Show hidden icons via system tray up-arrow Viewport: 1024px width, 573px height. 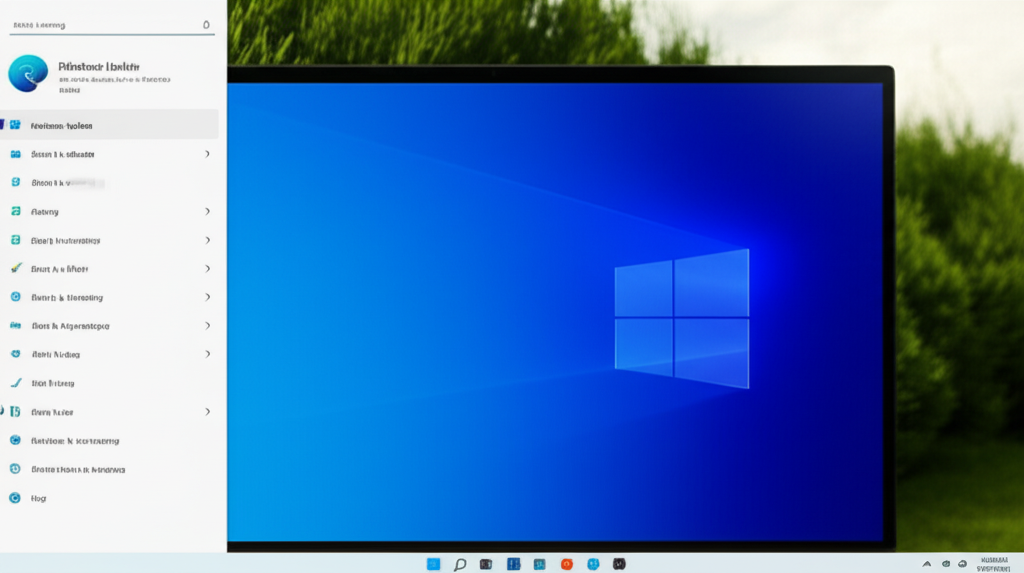(927, 564)
